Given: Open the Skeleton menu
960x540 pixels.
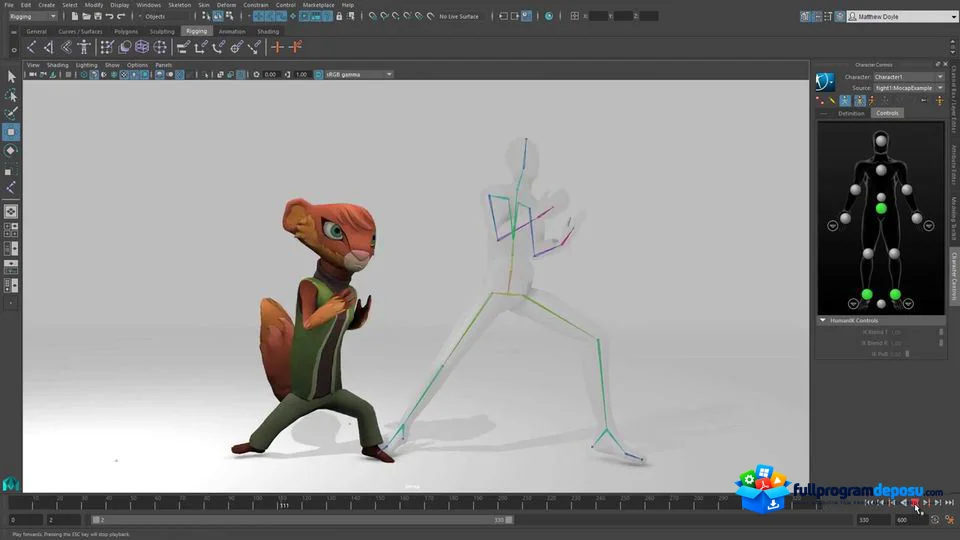Looking at the screenshot, I should 179,5.
